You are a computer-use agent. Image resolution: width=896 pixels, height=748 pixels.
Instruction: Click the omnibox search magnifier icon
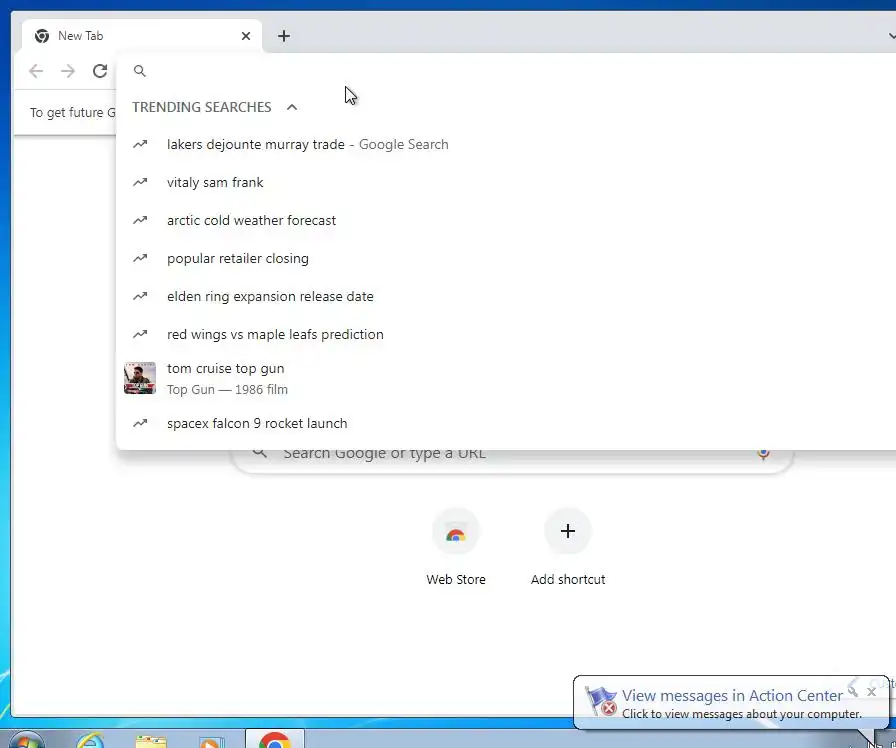point(139,71)
